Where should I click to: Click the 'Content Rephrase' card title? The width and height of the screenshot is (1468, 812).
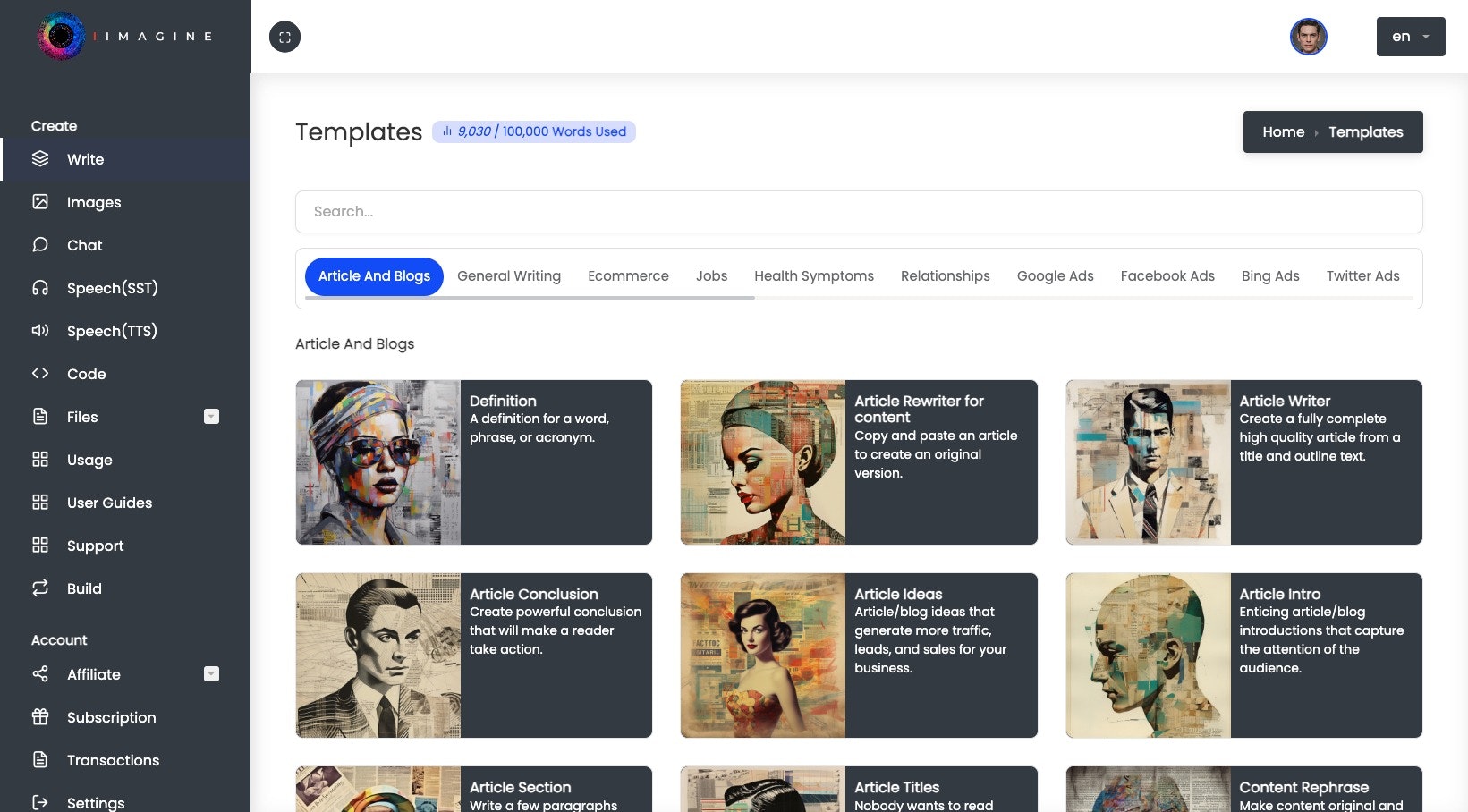(1303, 787)
